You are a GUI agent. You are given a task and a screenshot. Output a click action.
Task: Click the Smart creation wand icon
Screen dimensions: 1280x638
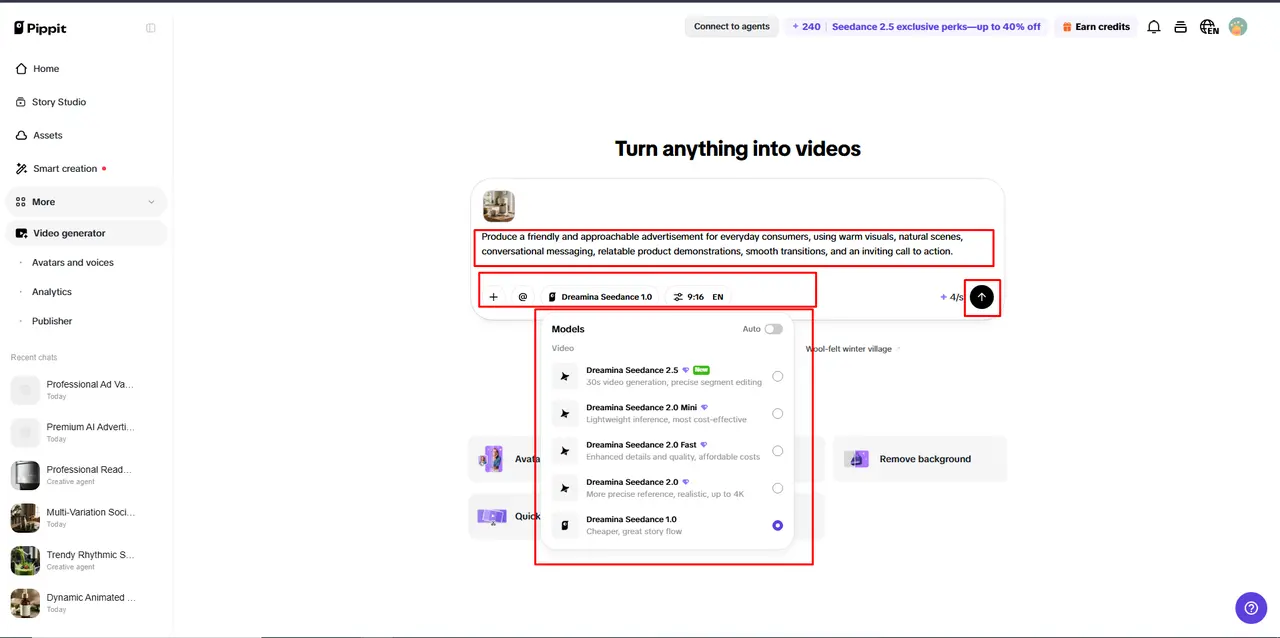click(x=21, y=168)
